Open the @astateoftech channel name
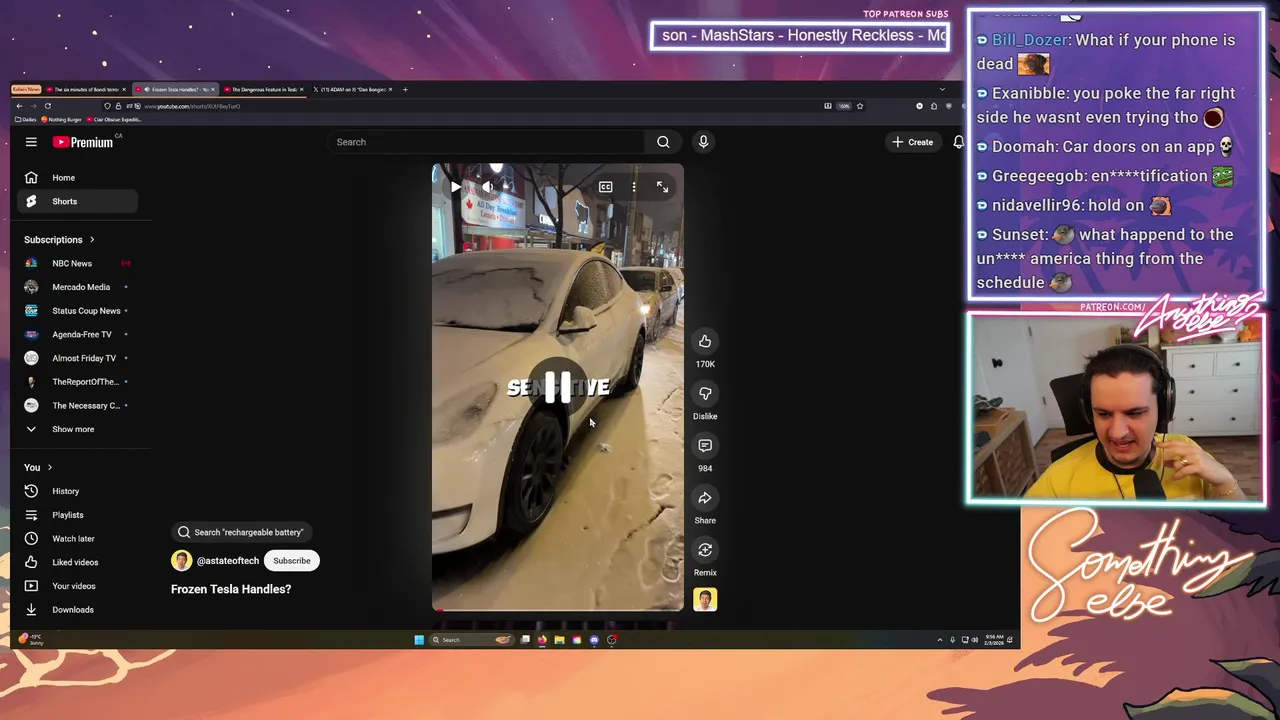1280x720 pixels. tap(228, 561)
